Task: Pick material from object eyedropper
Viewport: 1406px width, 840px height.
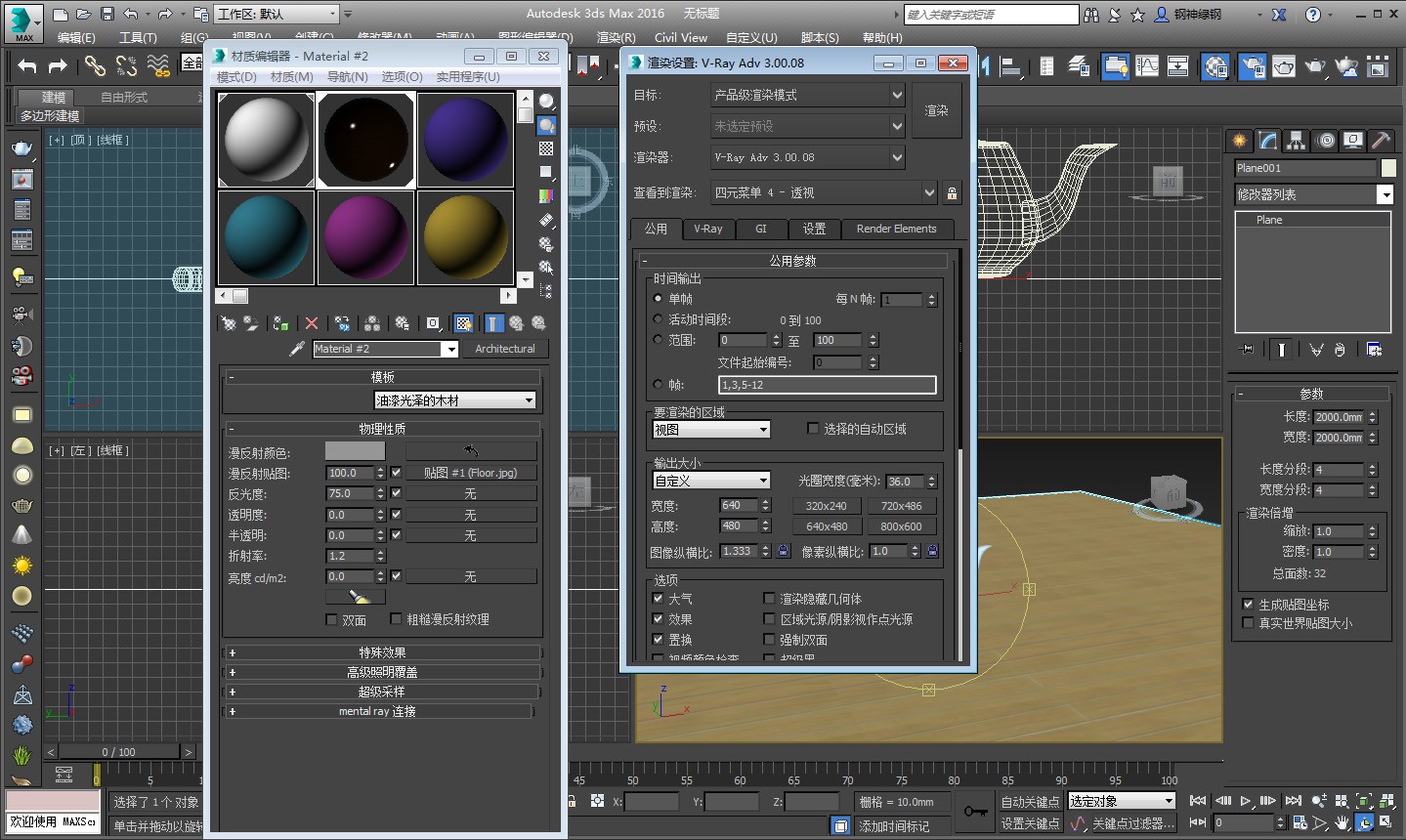Action: pyautogui.click(x=297, y=349)
